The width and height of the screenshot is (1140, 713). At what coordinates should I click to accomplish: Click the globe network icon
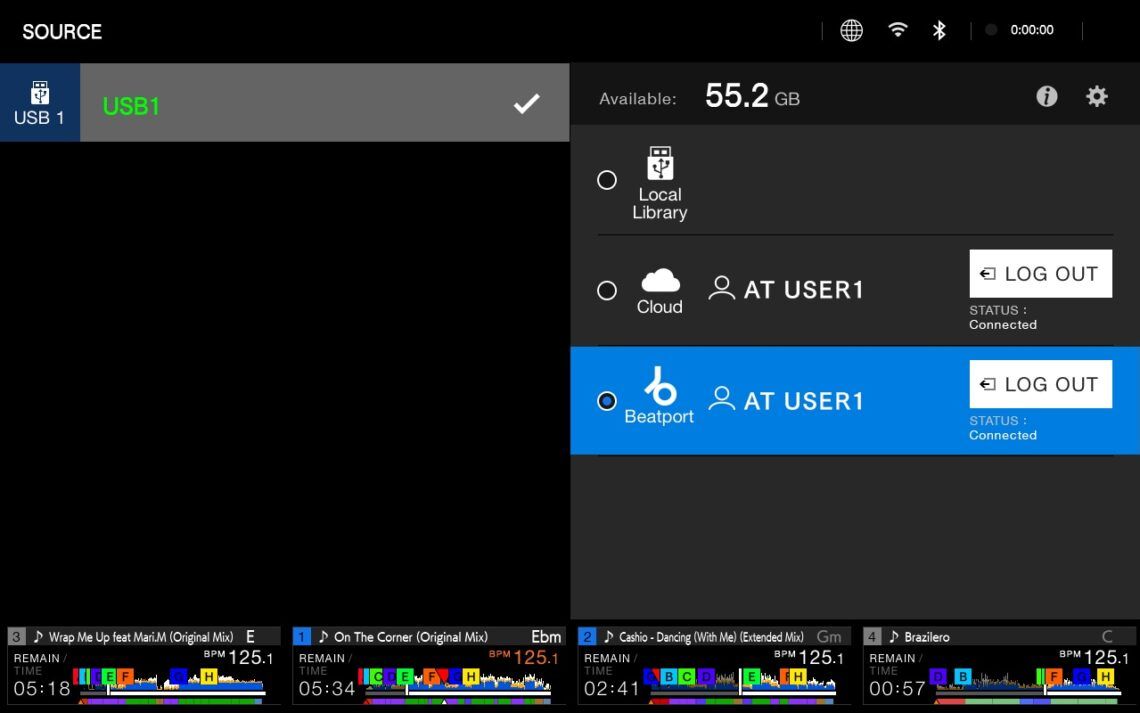click(851, 30)
